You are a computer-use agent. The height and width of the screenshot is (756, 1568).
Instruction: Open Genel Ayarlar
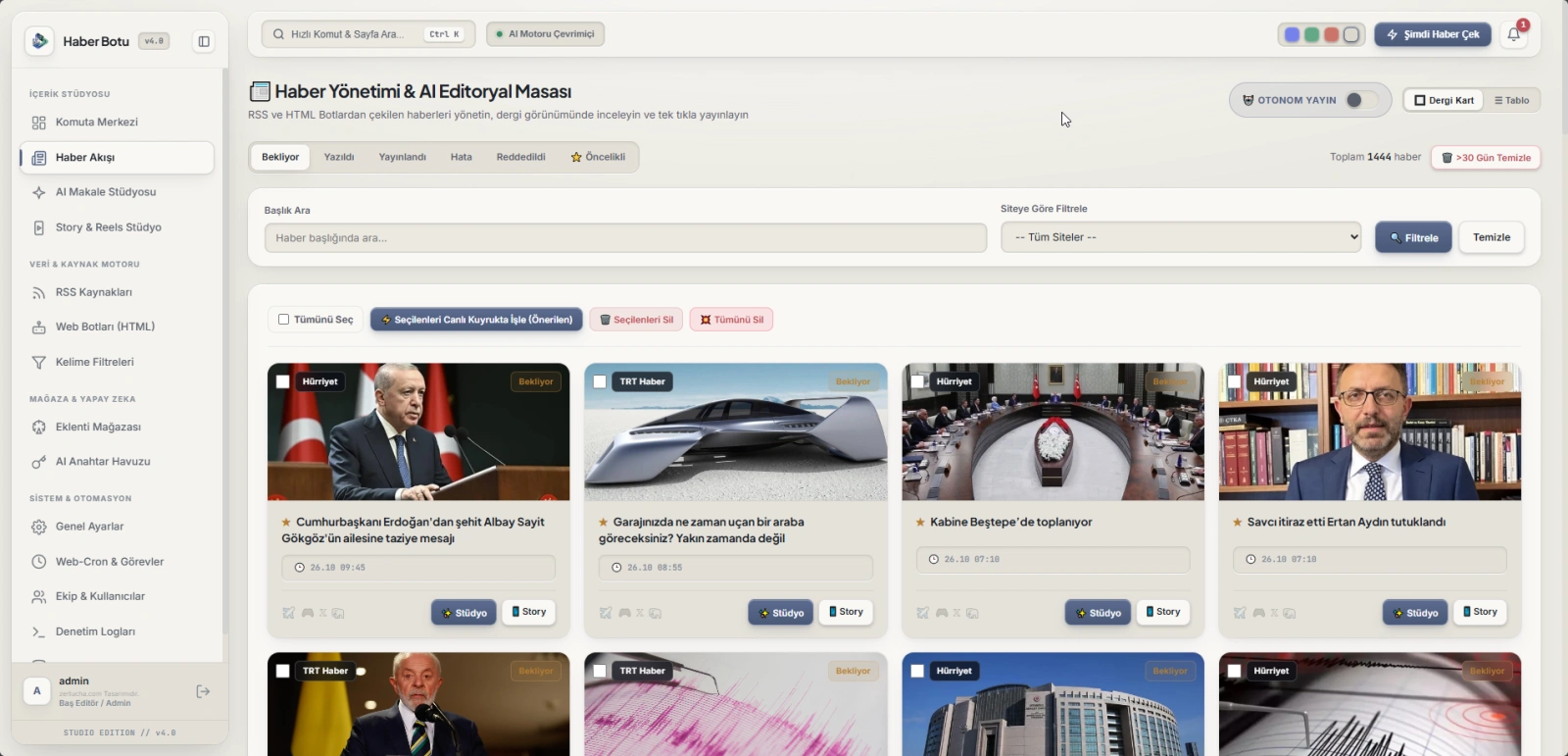click(117, 527)
